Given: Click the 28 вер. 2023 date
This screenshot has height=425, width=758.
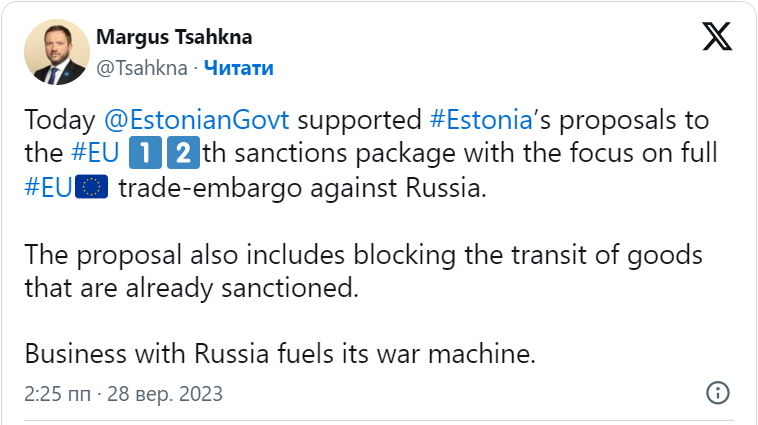Looking at the screenshot, I should [165, 394].
